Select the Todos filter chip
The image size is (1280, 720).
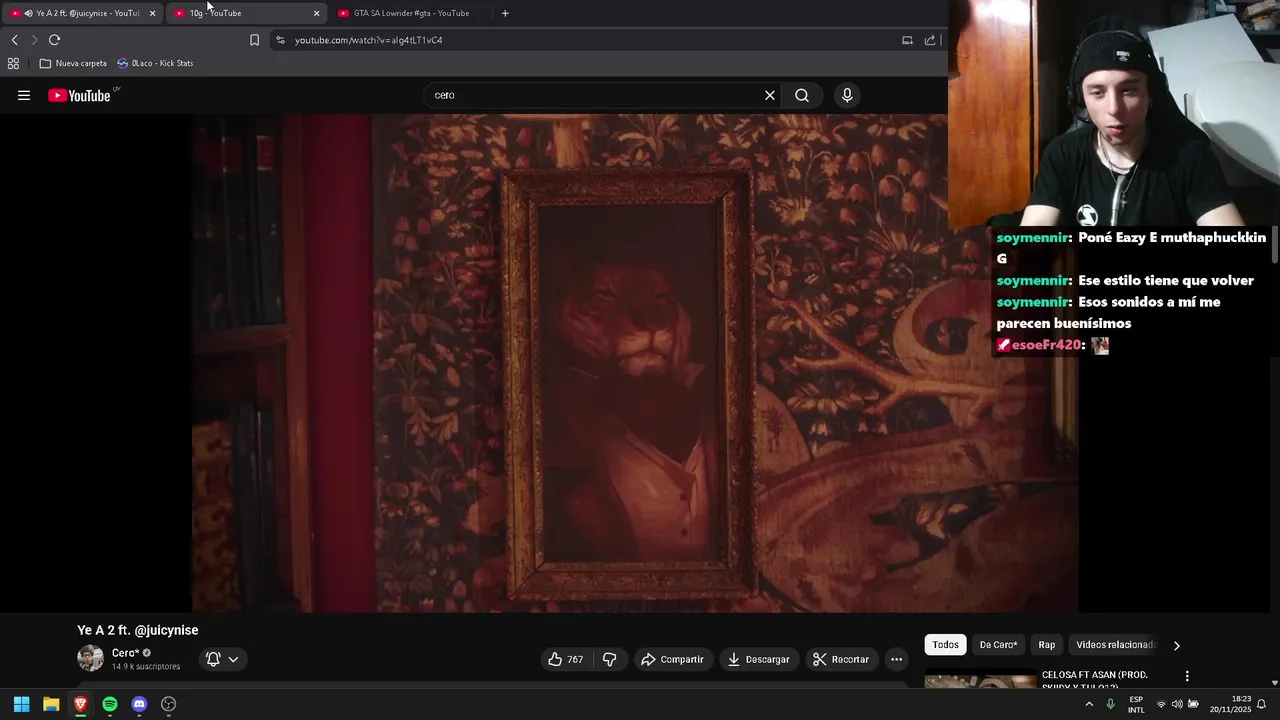(945, 645)
